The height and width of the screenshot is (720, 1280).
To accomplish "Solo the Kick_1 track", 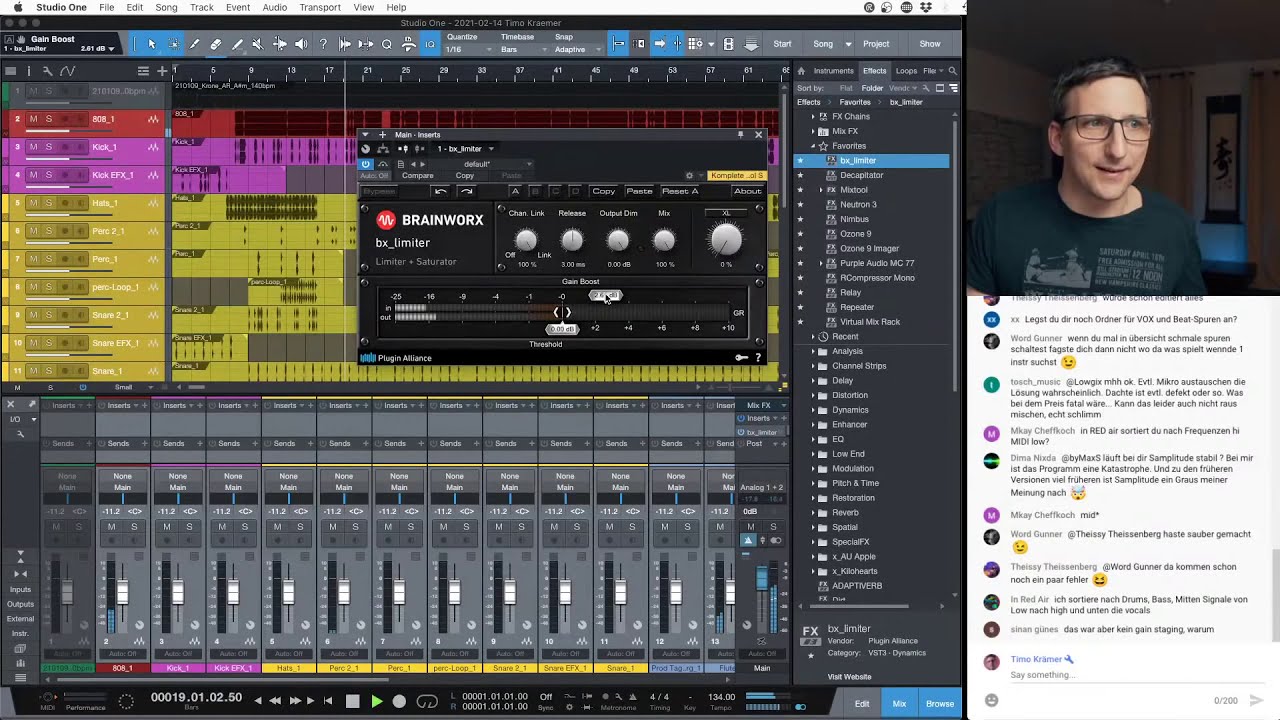I will (48, 147).
